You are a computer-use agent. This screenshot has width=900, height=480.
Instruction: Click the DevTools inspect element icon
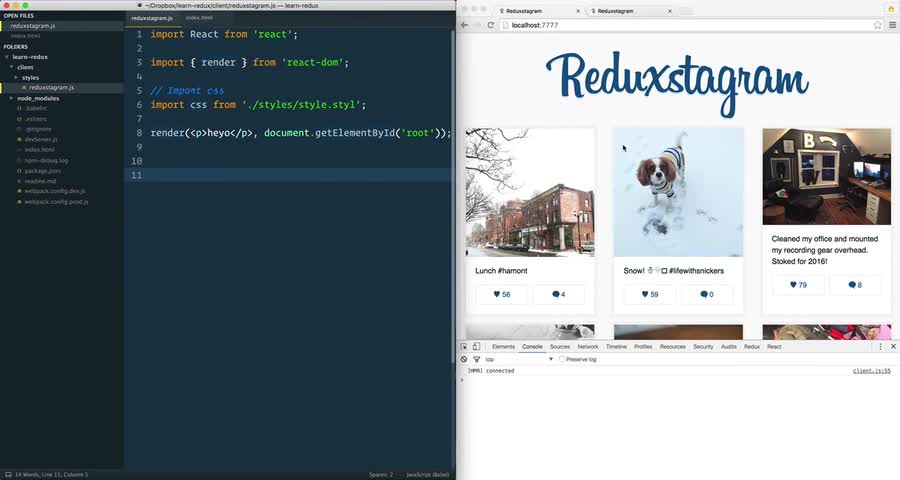464,347
